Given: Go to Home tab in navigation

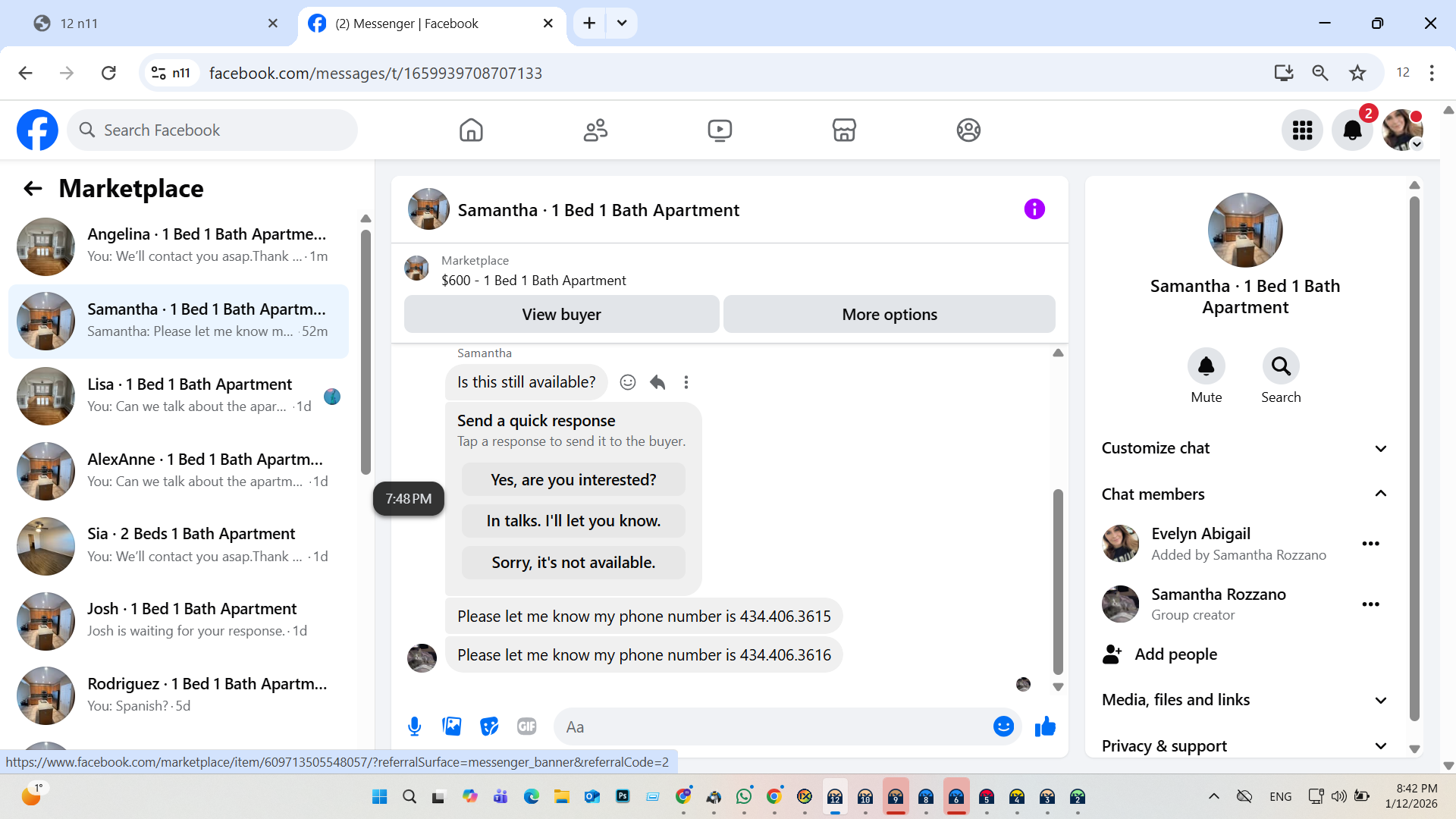Looking at the screenshot, I should pyautogui.click(x=471, y=130).
